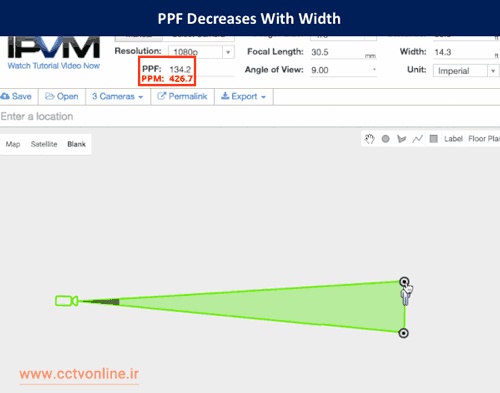500x393 pixels.
Task: Click the Label tool
Action: point(453,139)
